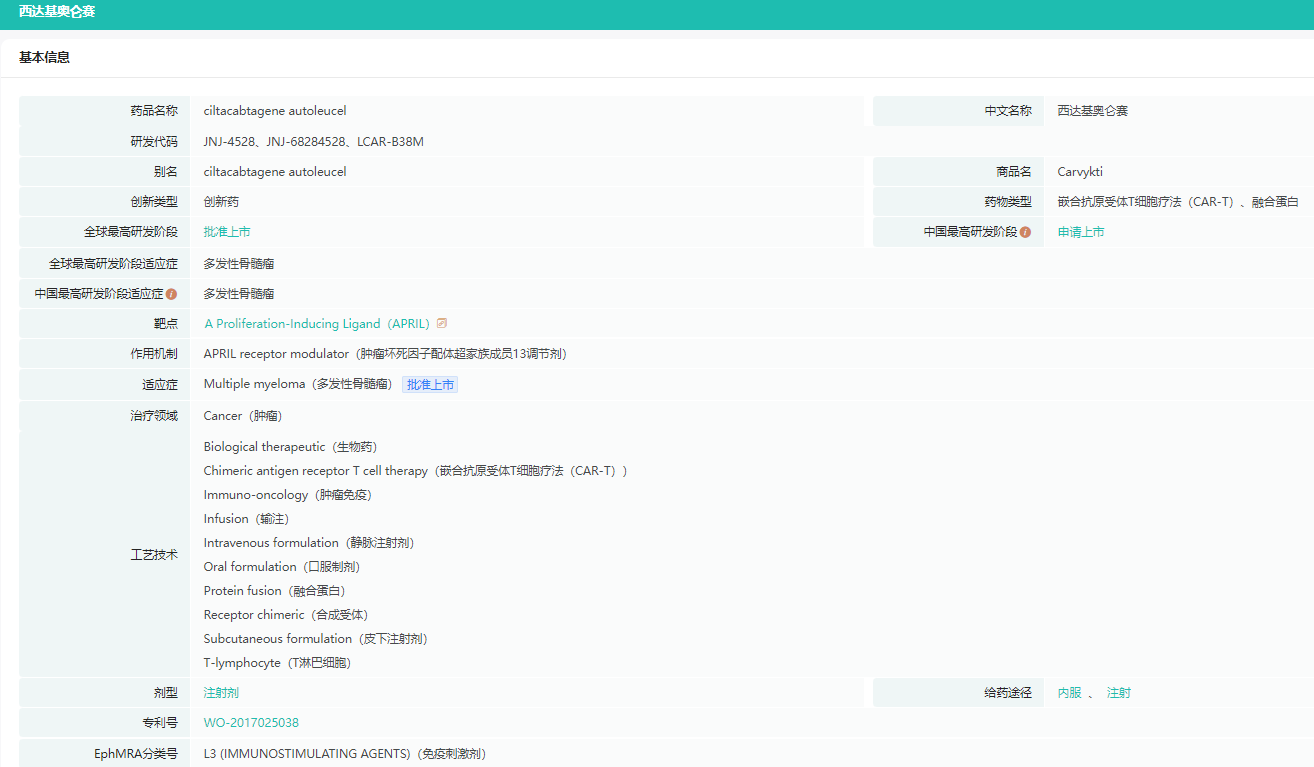Image resolution: width=1314 pixels, height=767 pixels.
Task: Click 多发性骨髓瘤 in the 中国最高研发阶段适应症 row
Action: coord(239,294)
